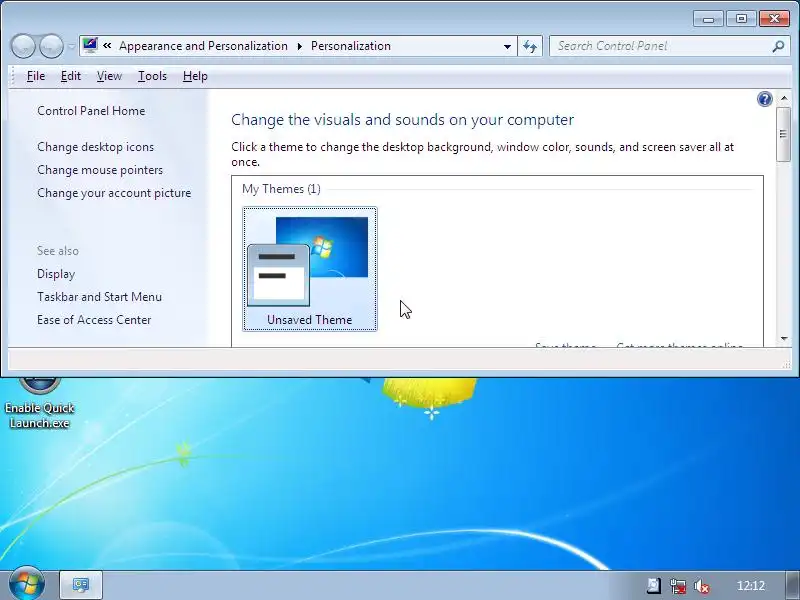
Task: Expand the arrow after Appearance and Personalization
Action: point(299,46)
